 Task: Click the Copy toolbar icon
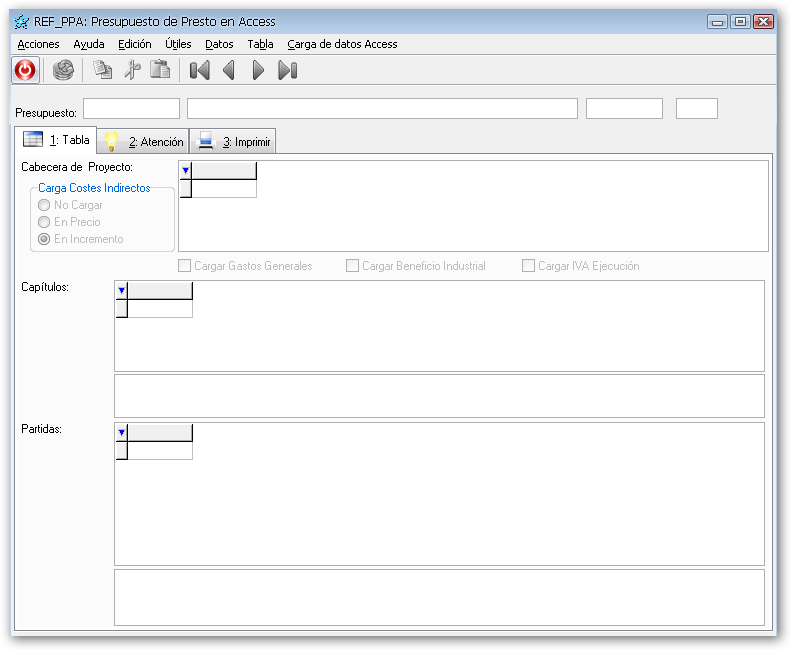click(103, 70)
